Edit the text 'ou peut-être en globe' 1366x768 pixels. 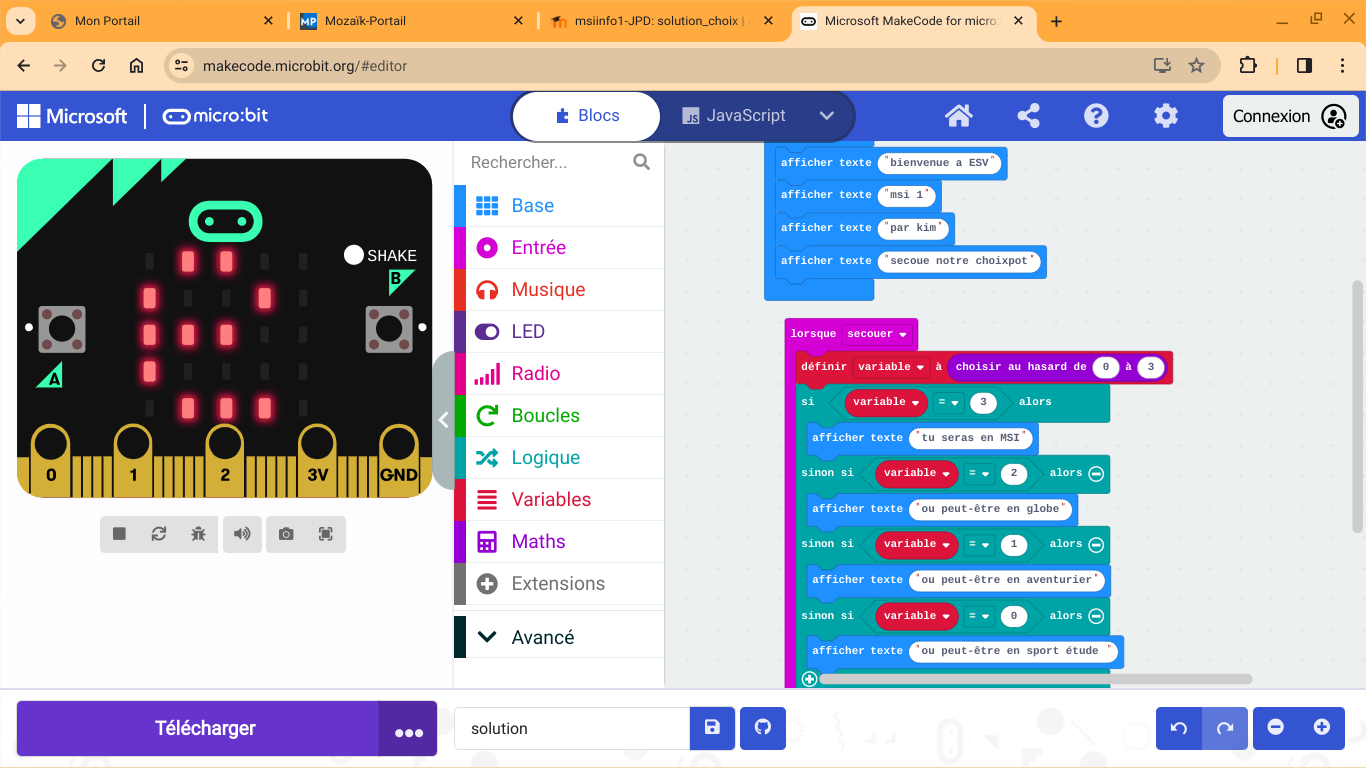pyautogui.click(x=992, y=509)
